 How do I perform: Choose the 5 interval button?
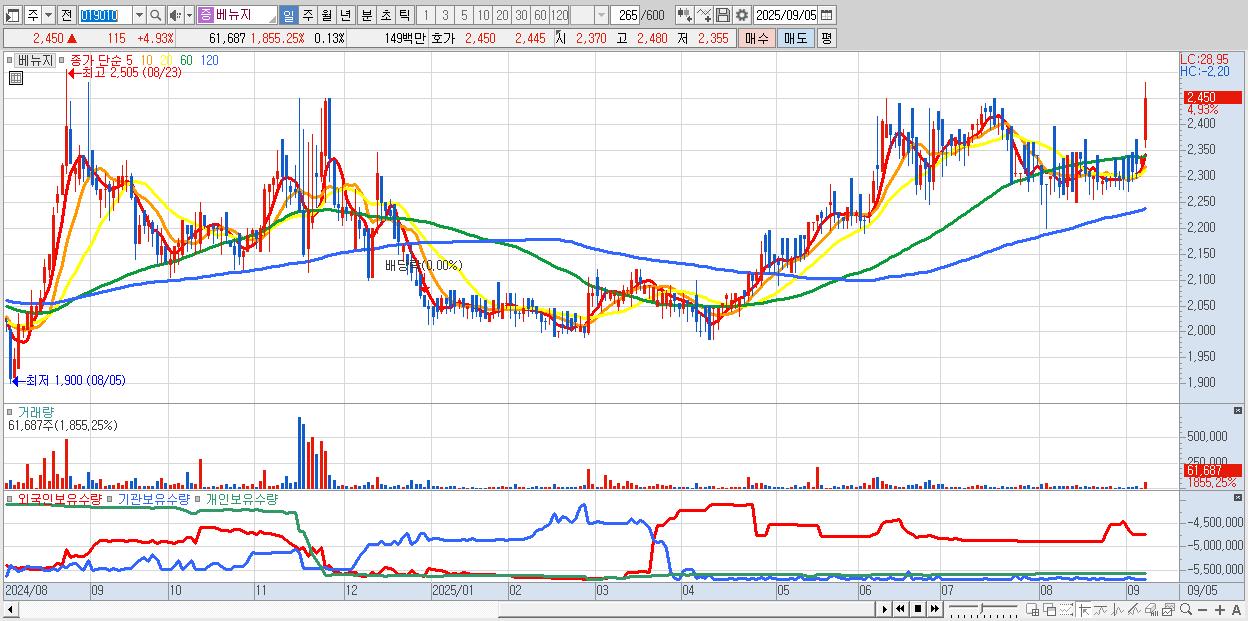point(463,15)
